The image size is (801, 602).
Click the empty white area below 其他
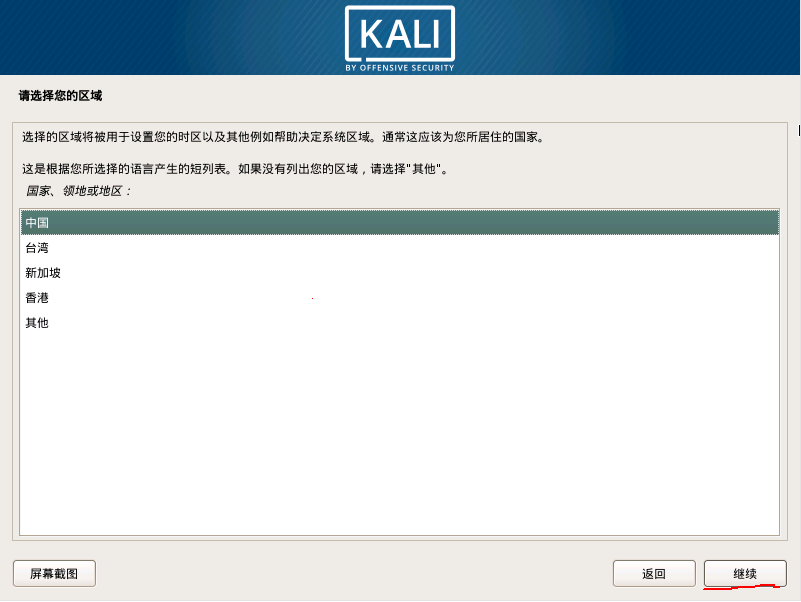[x=399, y=434]
